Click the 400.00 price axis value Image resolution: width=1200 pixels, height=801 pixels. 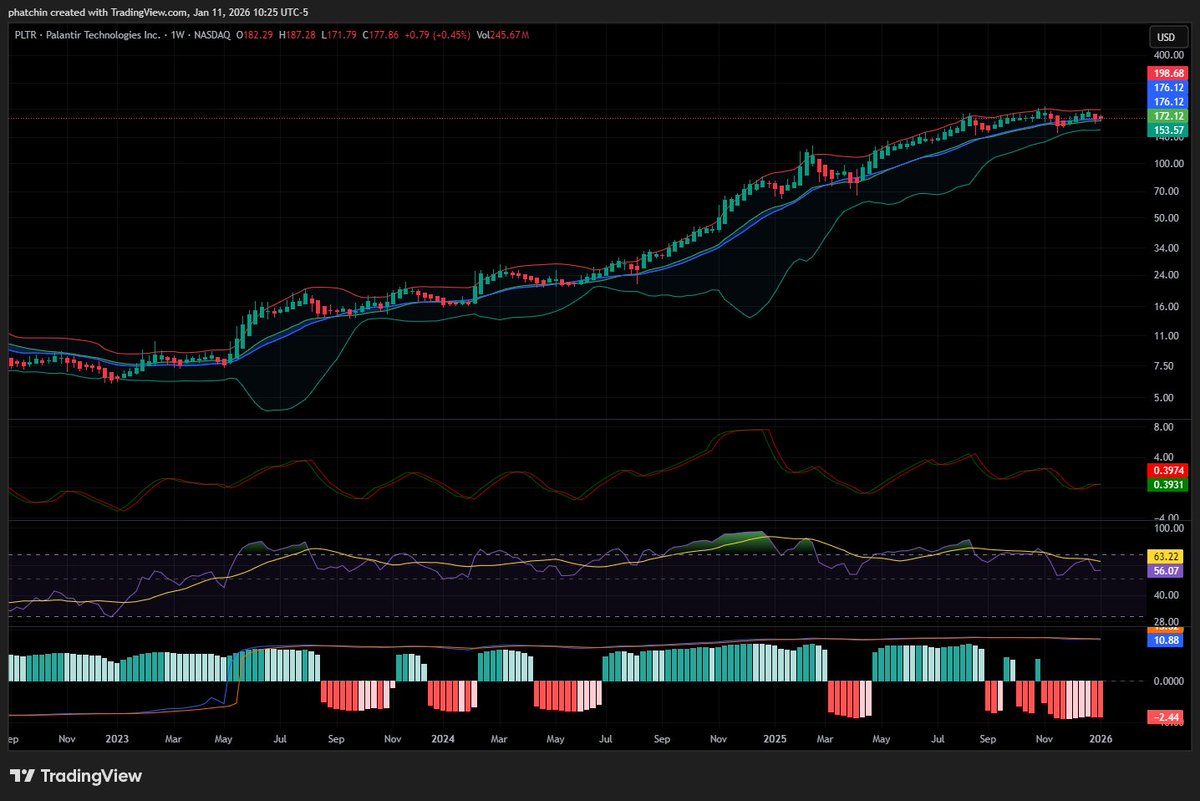1169,57
